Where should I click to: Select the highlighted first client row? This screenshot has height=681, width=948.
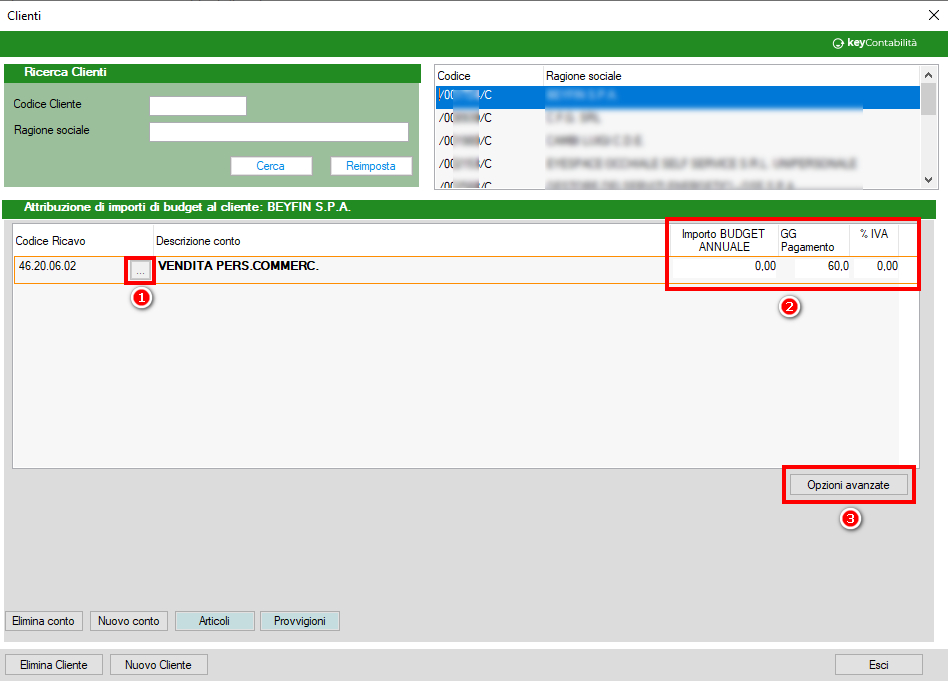coord(676,96)
